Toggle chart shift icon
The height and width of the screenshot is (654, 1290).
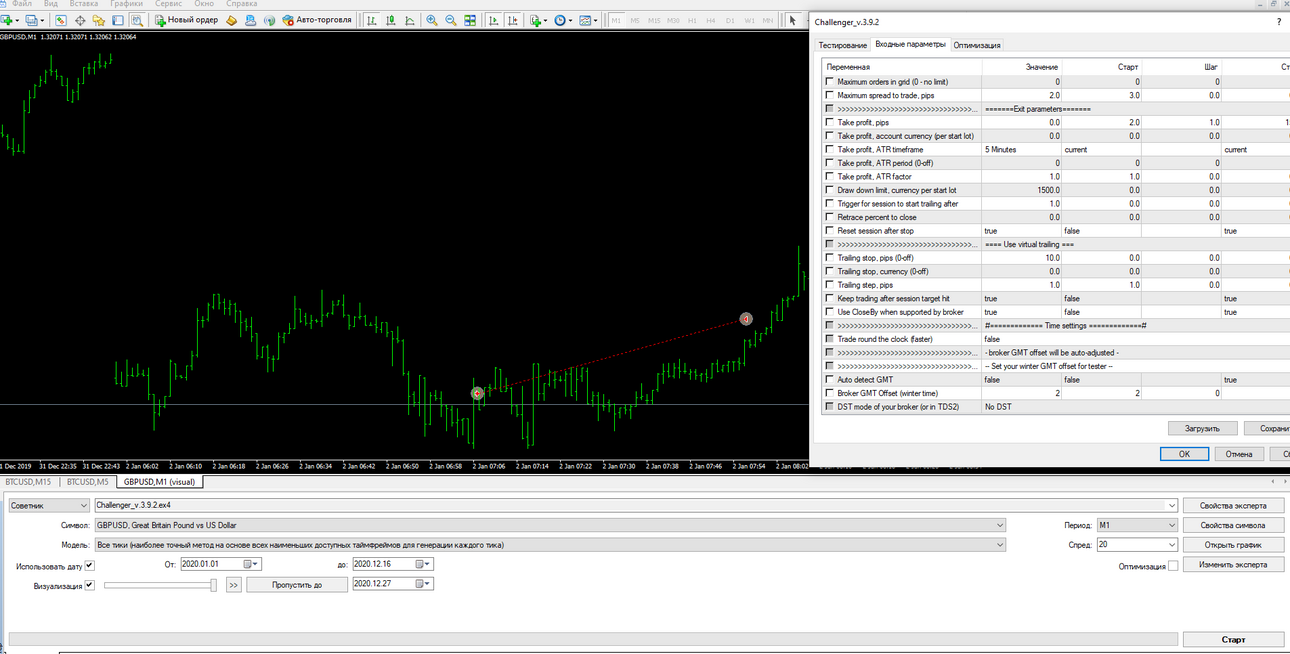click(513, 20)
